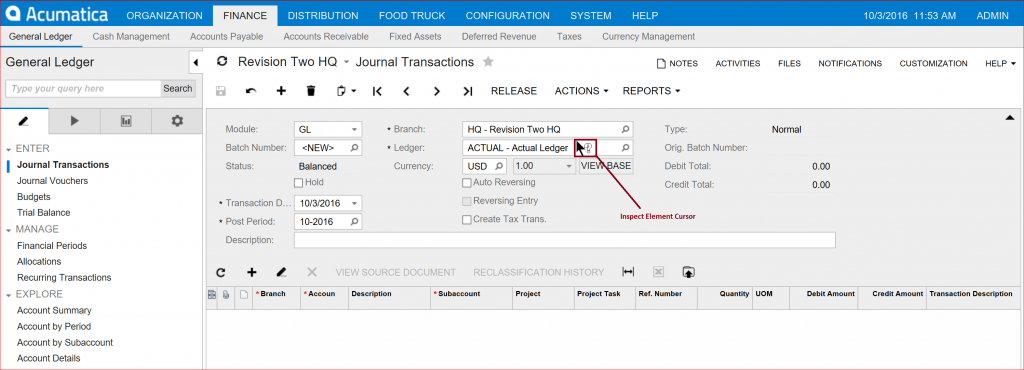Collapse the General Ledger side panel
The width and height of the screenshot is (1024, 370).
tap(195, 63)
